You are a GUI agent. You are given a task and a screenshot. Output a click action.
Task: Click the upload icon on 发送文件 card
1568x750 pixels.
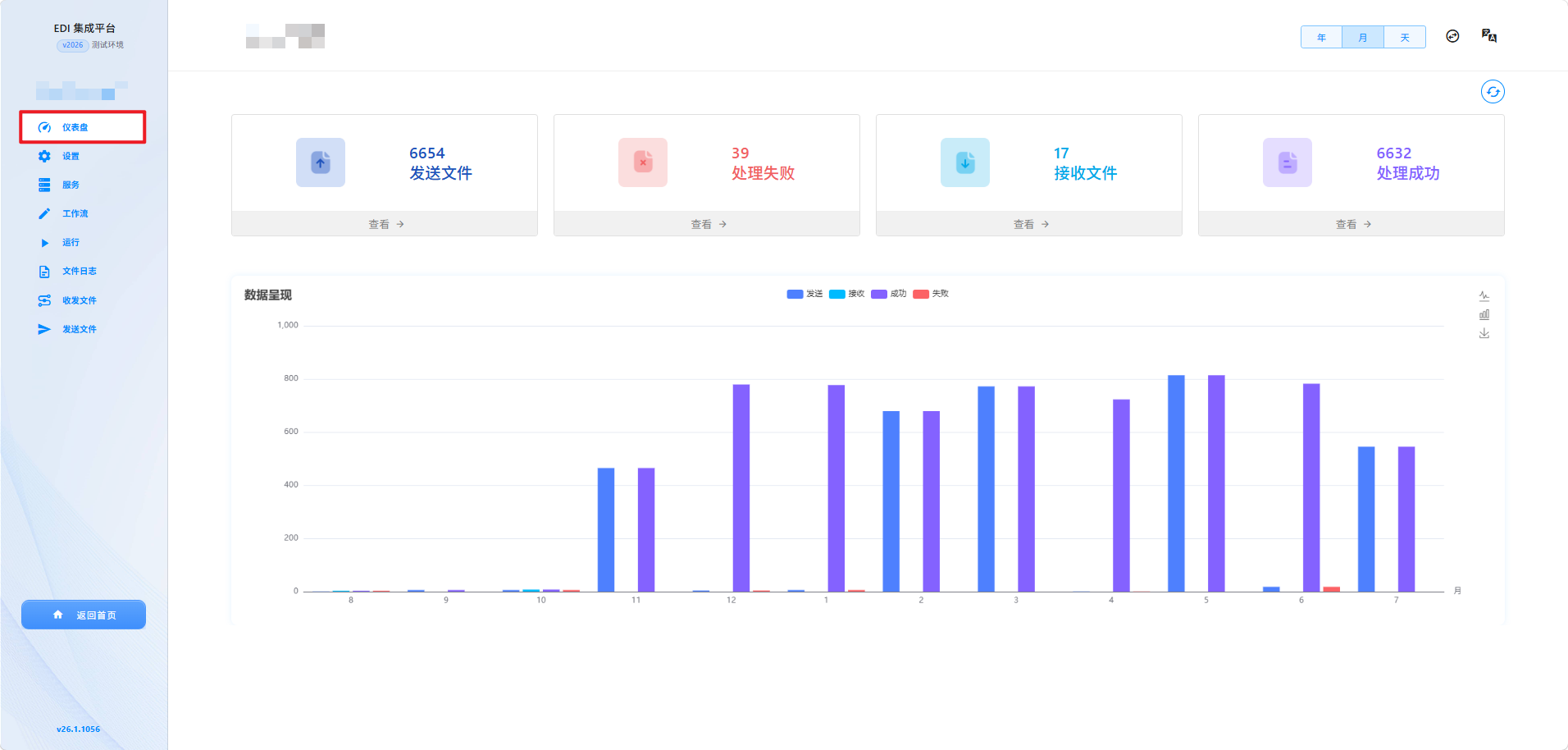tap(321, 162)
